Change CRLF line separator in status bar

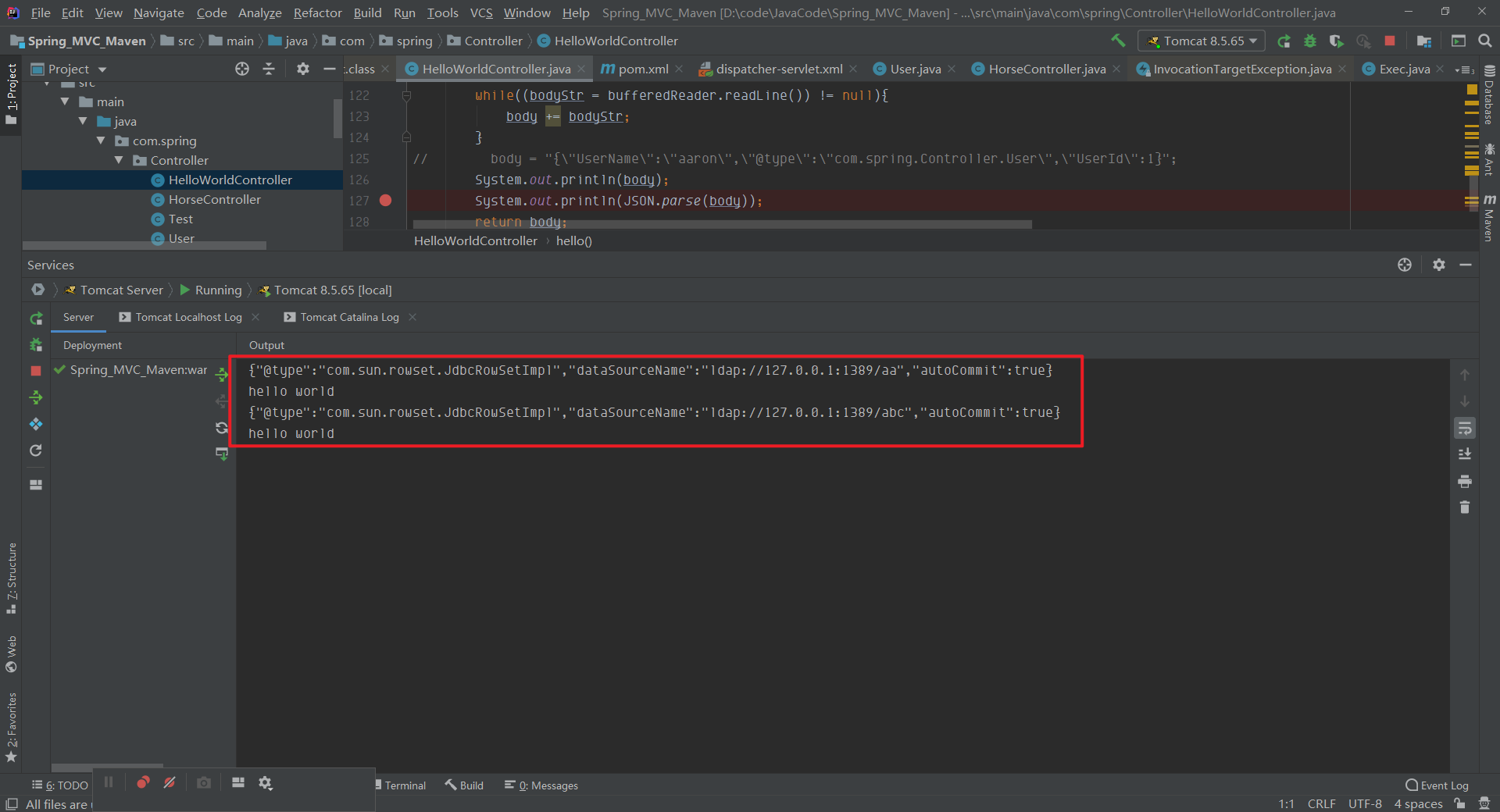coord(1321,803)
